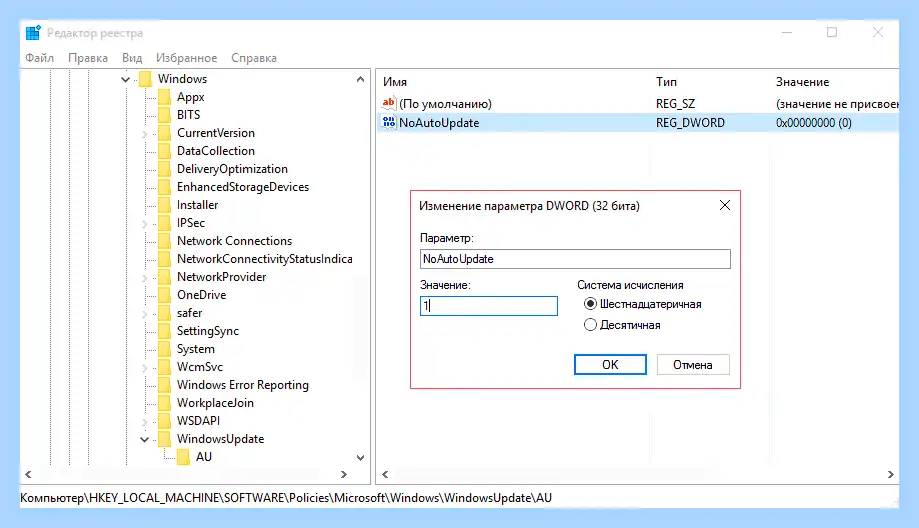Viewport: 919px width, 528px height.
Task: Select the WorkplaceJoin folder icon
Action: (165, 403)
